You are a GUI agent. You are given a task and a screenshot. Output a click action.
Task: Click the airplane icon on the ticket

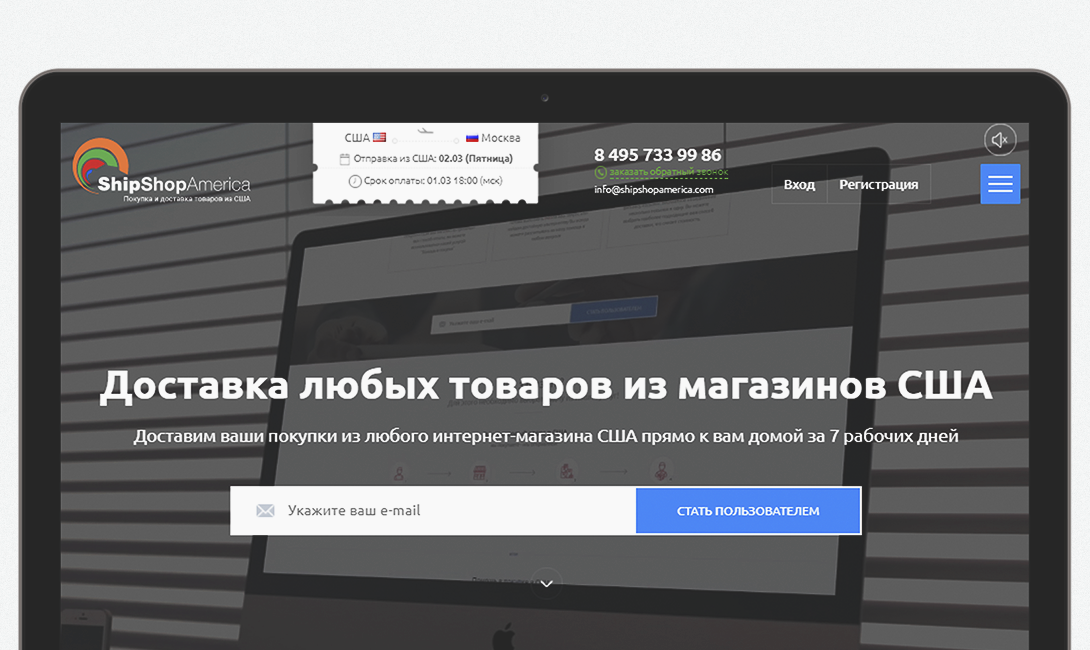[x=425, y=131]
